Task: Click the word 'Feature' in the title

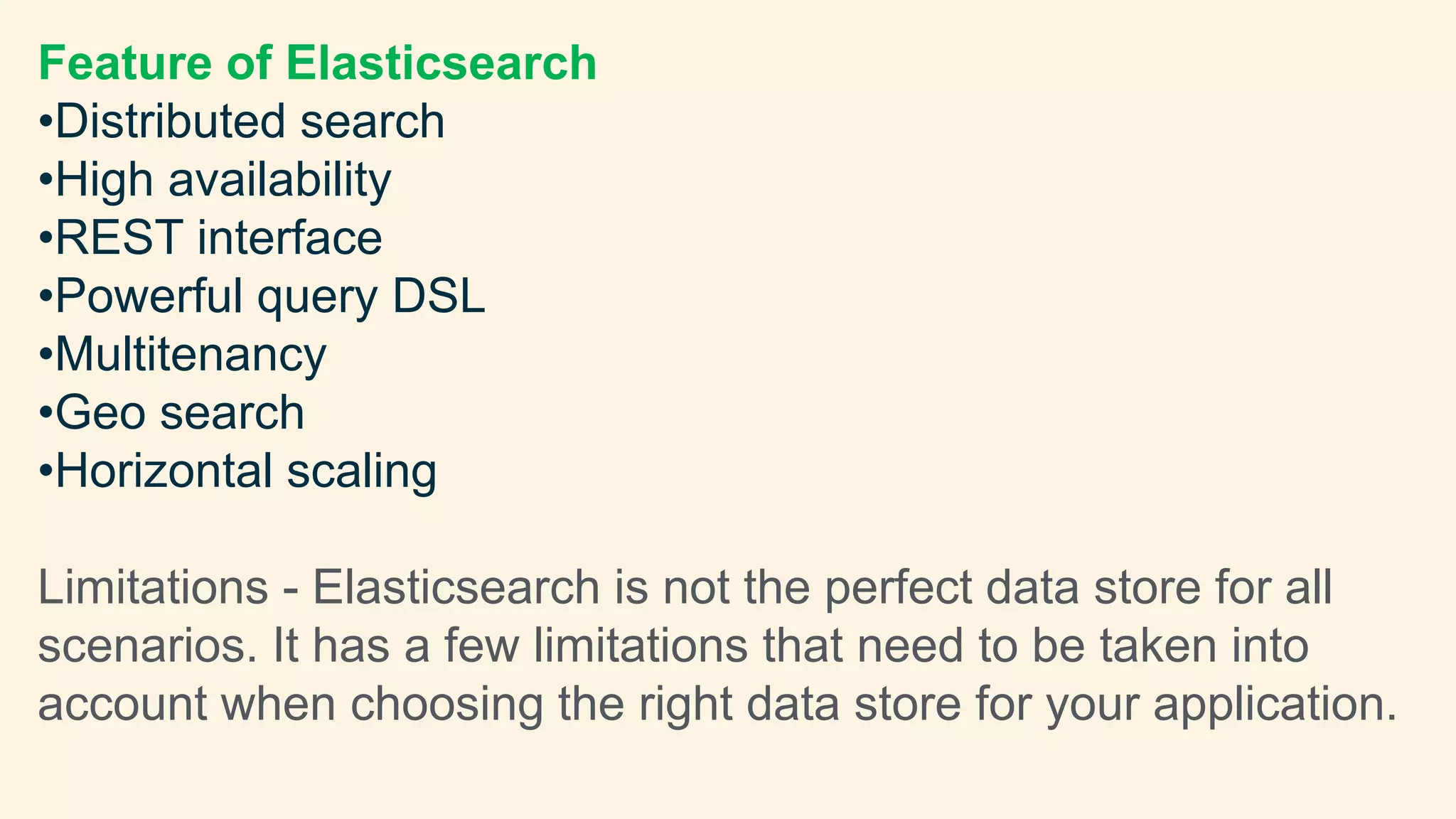Action: pyautogui.click(x=125, y=63)
